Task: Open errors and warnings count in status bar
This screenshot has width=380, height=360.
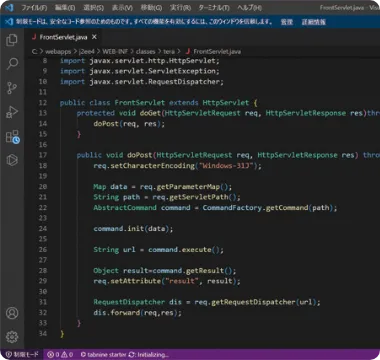Action: click(x=60, y=355)
